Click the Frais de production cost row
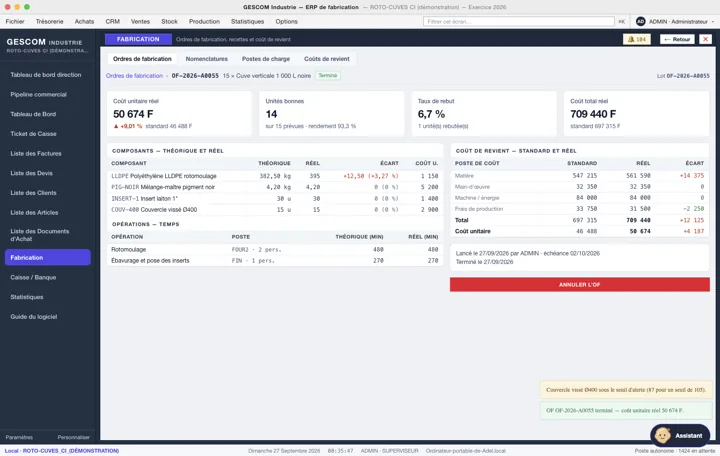Viewport: 720px width, 456px height. 579,209
